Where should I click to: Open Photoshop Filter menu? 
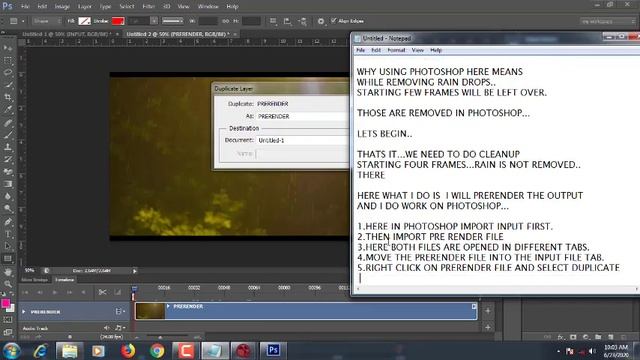click(149, 7)
